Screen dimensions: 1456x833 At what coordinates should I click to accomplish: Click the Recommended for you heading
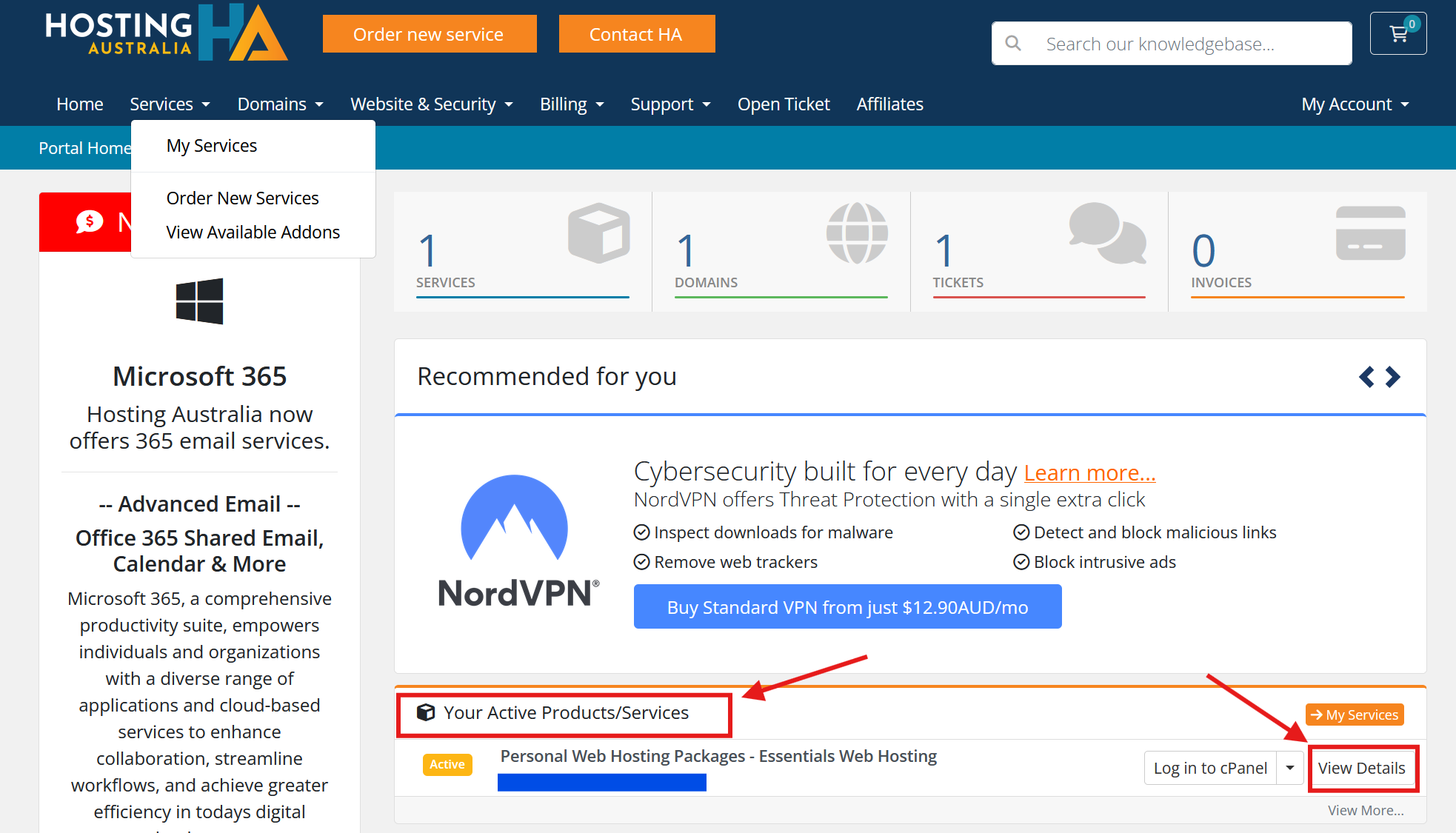click(x=547, y=376)
